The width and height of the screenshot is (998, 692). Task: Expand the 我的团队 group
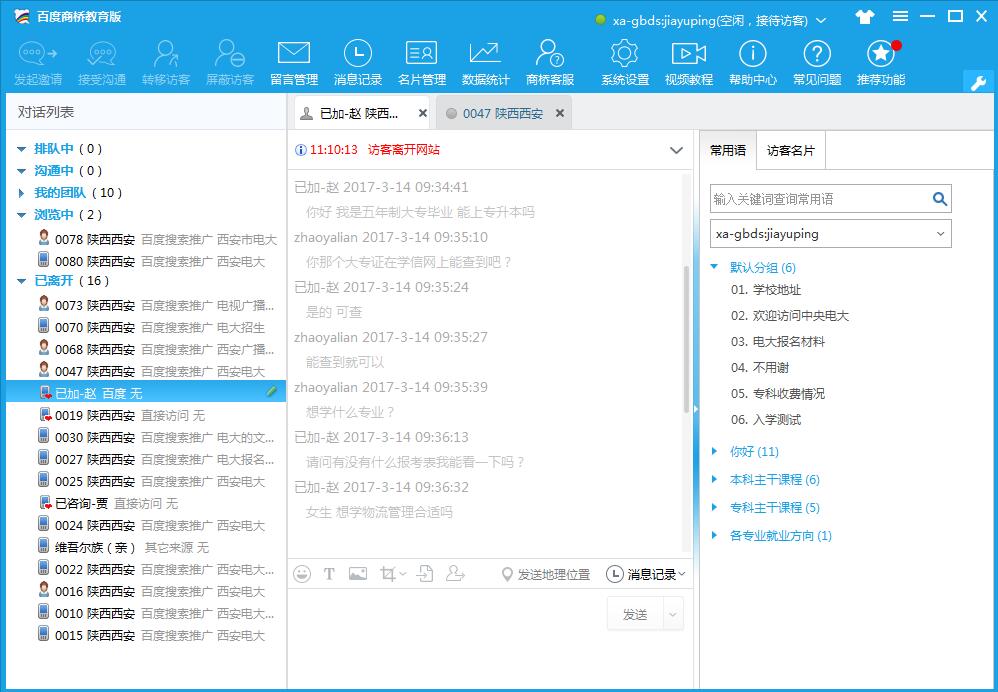(22, 193)
